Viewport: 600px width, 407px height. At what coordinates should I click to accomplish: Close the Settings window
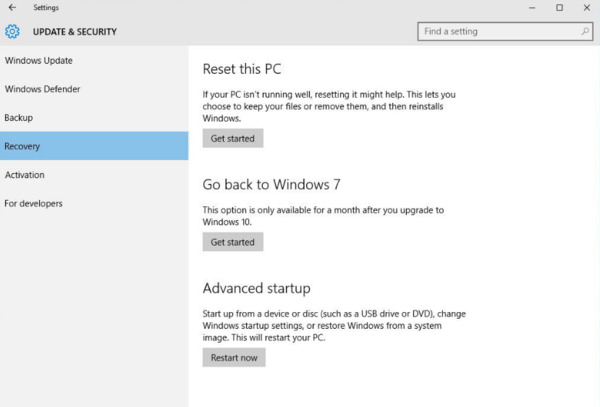pyautogui.click(x=587, y=8)
